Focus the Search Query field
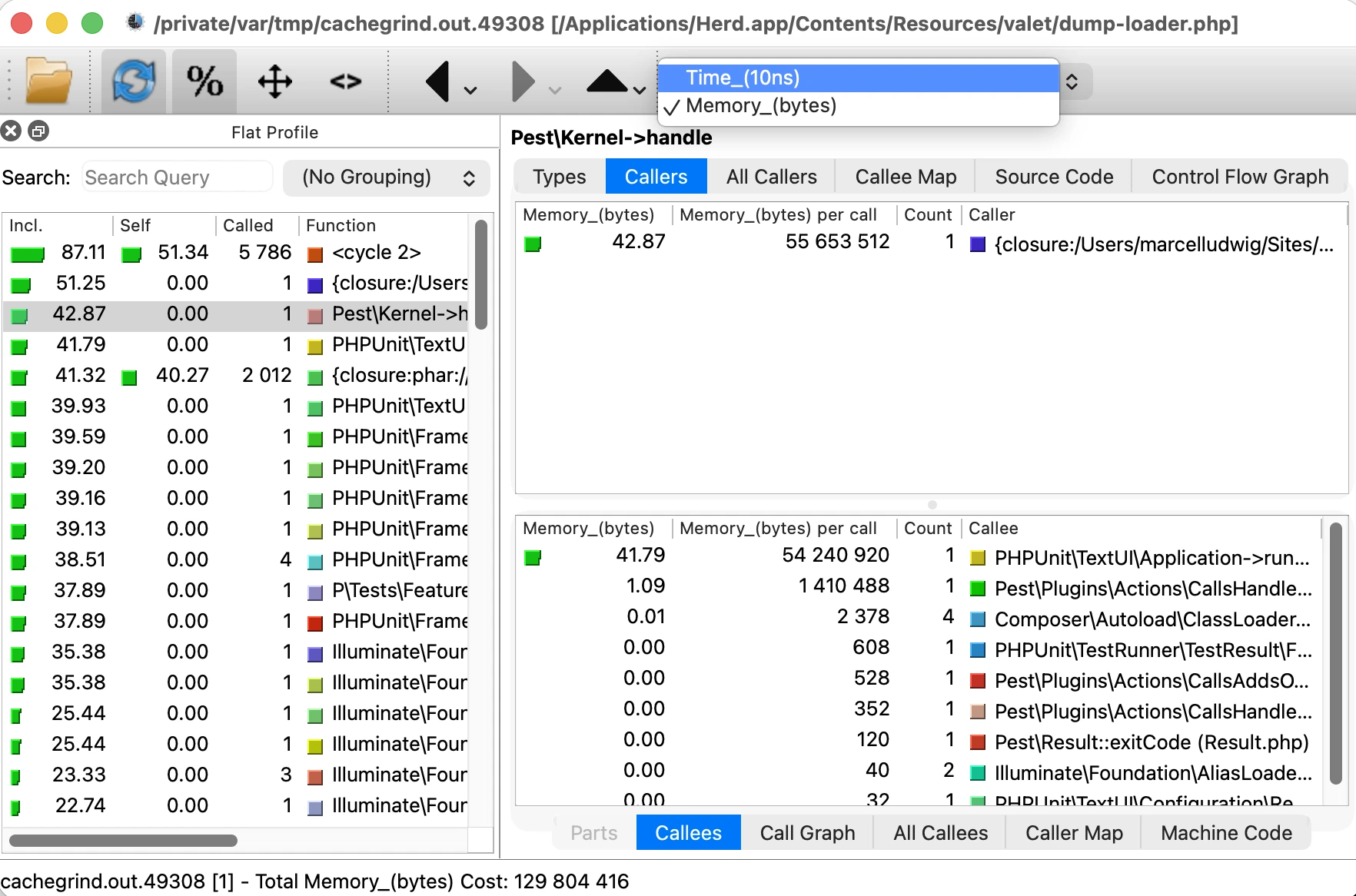1356x896 pixels. pyautogui.click(x=177, y=178)
